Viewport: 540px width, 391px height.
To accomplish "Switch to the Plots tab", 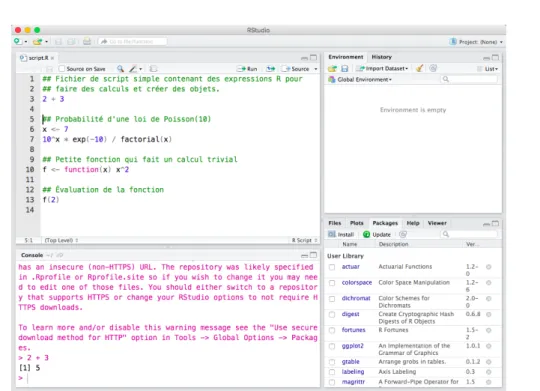I will [357, 223].
